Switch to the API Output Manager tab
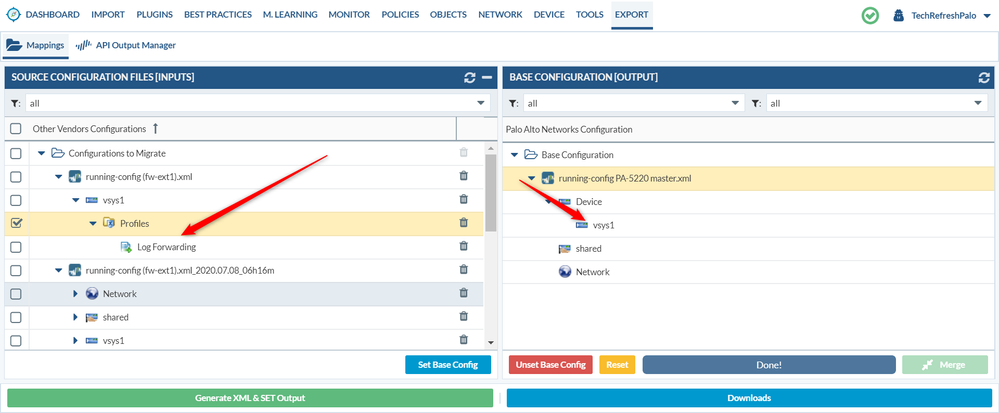Screen dimensions: 999x413 [x=126, y=45]
